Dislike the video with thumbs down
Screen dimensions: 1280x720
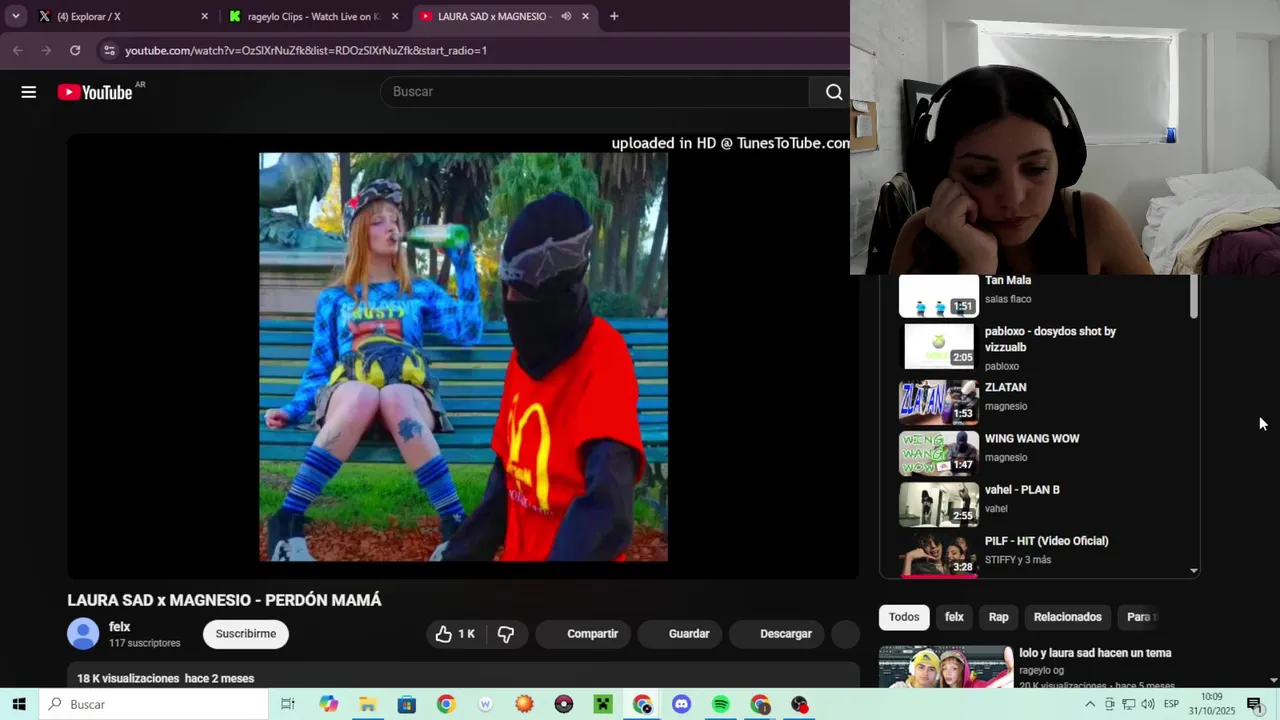tap(506, 634)
